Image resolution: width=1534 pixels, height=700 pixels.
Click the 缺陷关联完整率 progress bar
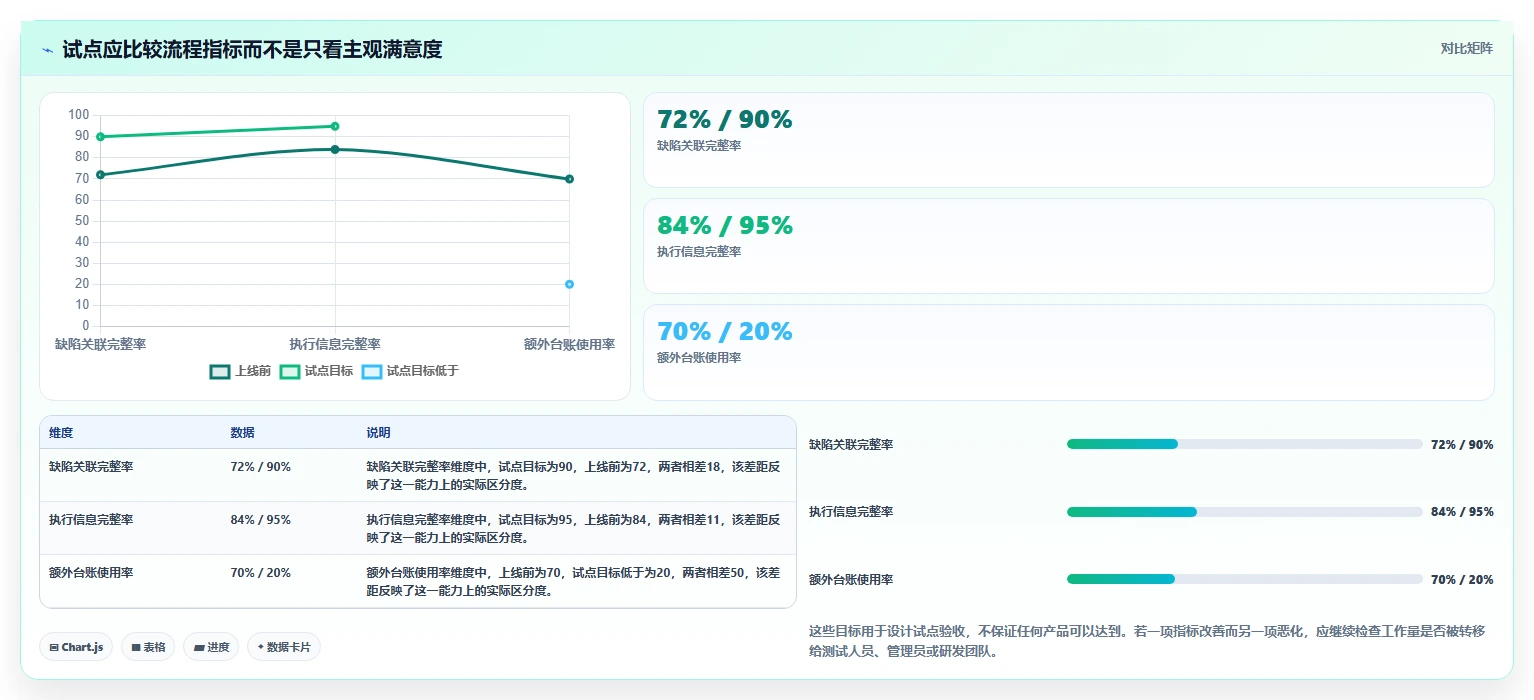(1244, 444)
